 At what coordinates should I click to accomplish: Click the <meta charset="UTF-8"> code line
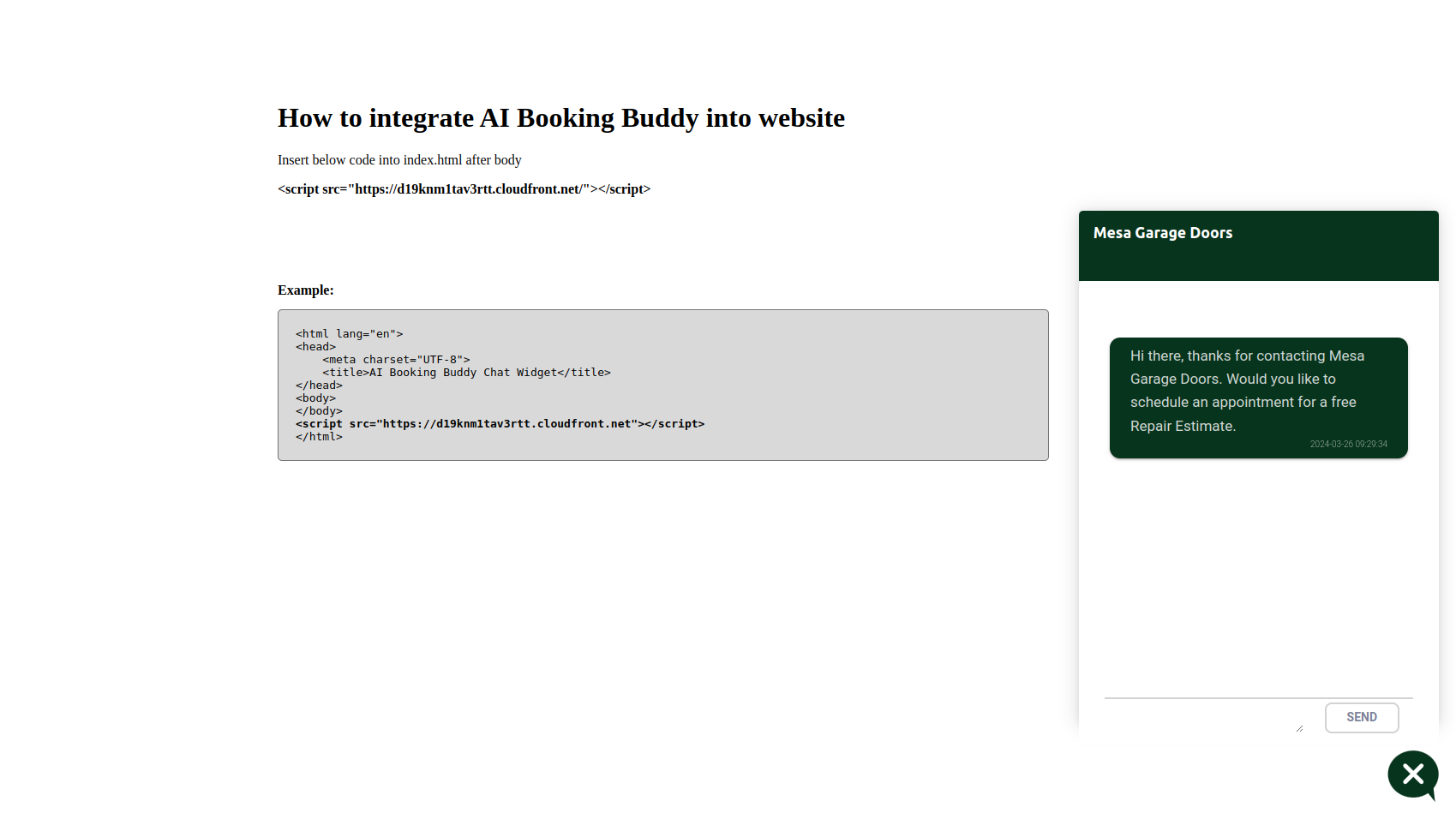point(396,360)
